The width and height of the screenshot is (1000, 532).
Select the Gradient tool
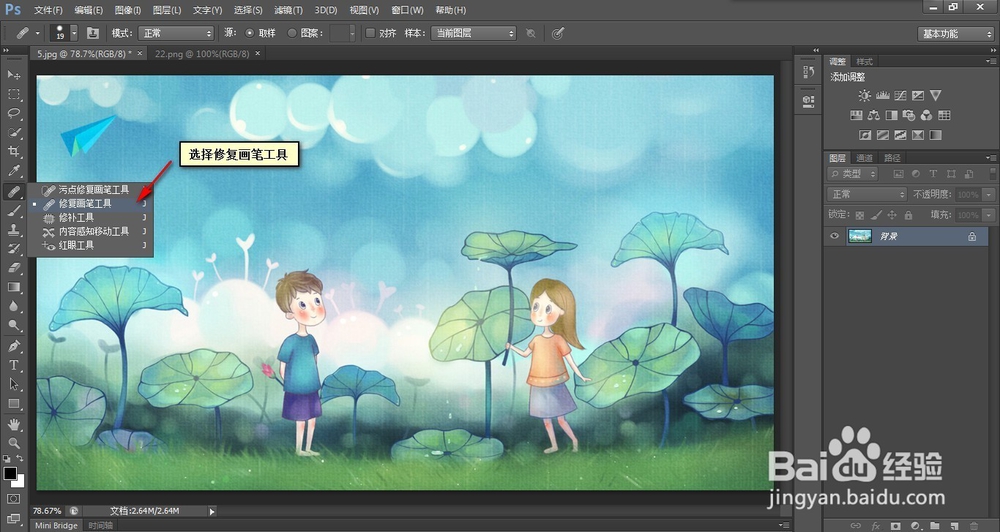(x=13, y=288)
